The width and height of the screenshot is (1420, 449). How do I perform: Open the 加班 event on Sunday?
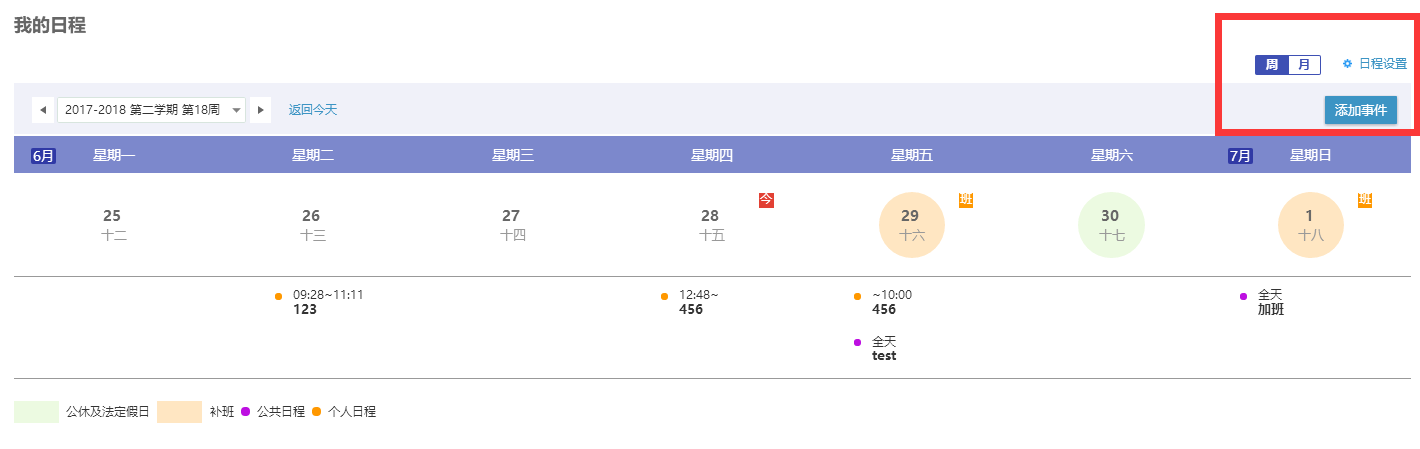pyautogui.click(x=1263, y=302)
